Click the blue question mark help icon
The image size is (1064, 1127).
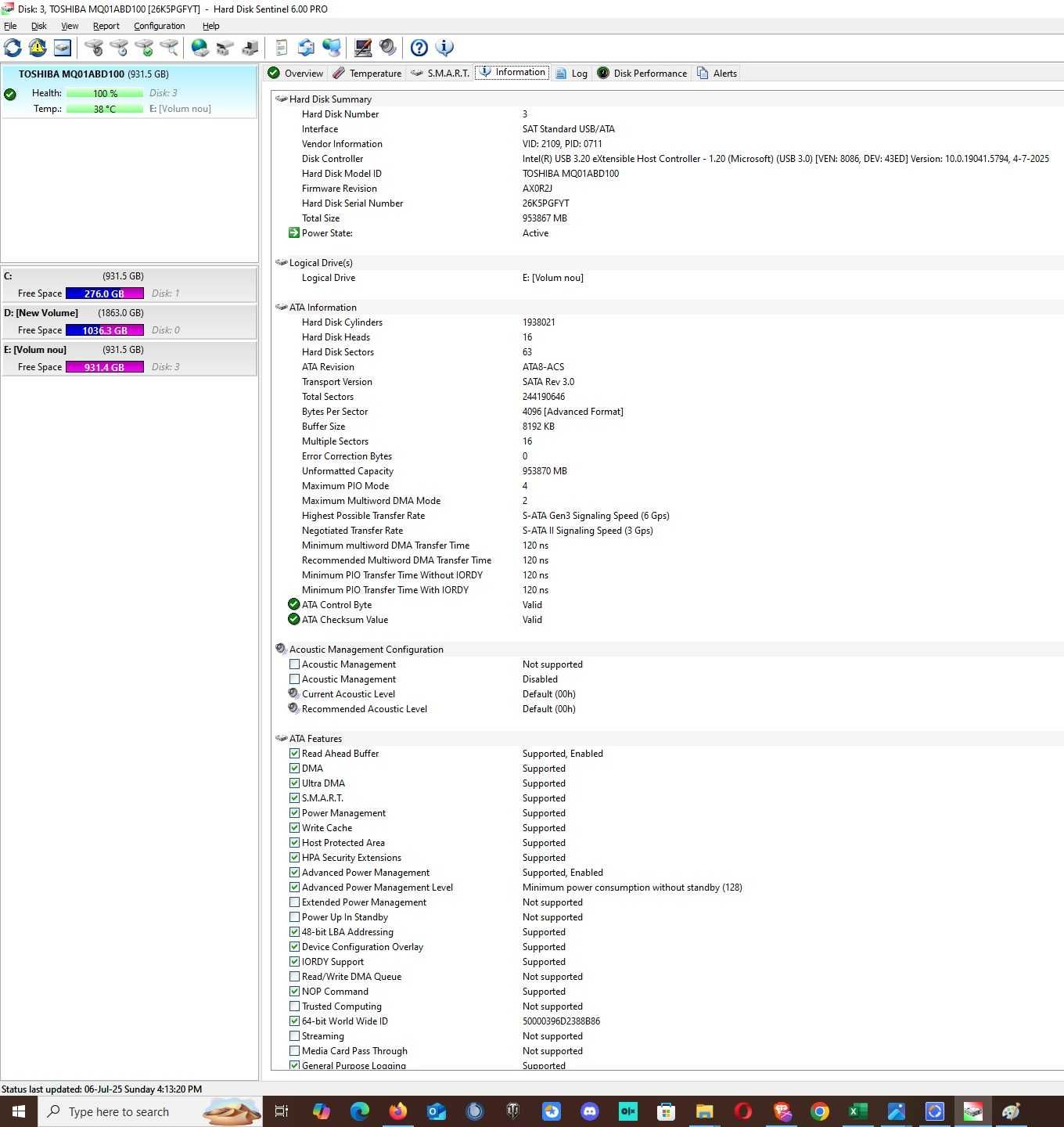[x=419, y=48]
